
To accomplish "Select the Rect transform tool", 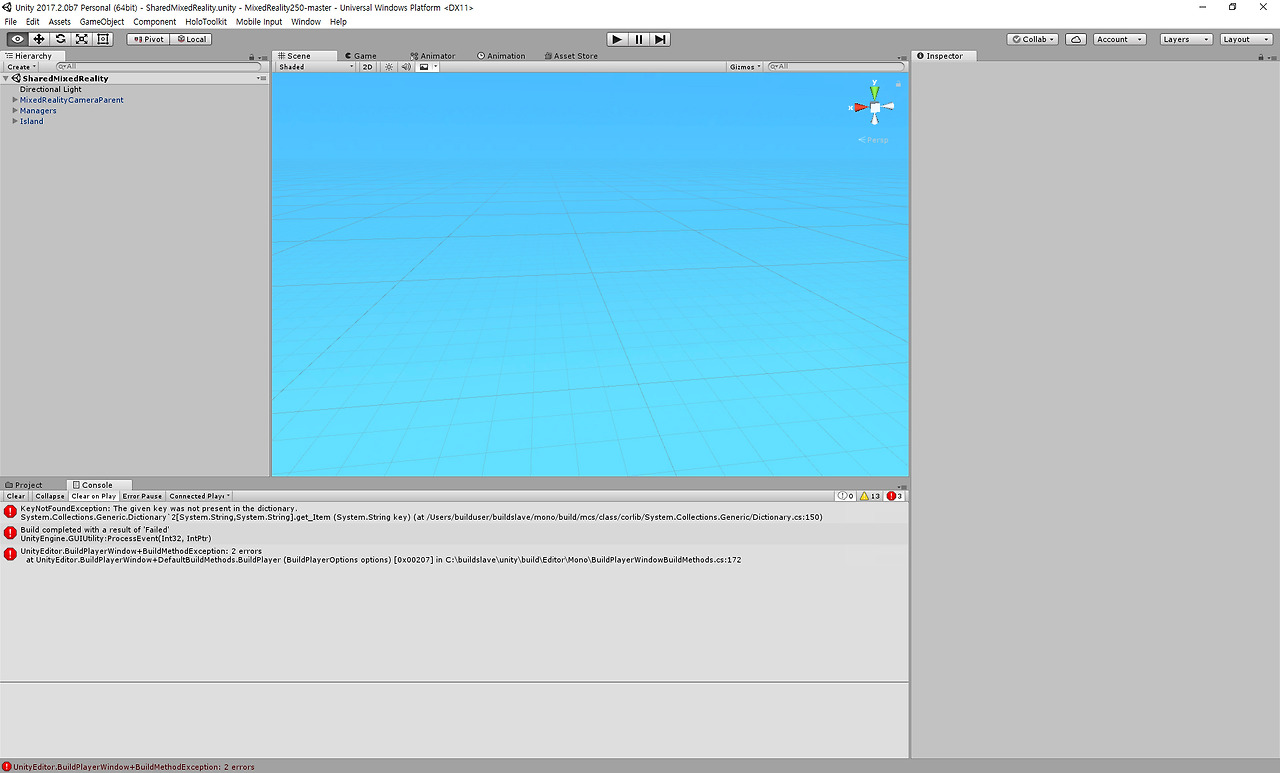I will click(104, 39).
